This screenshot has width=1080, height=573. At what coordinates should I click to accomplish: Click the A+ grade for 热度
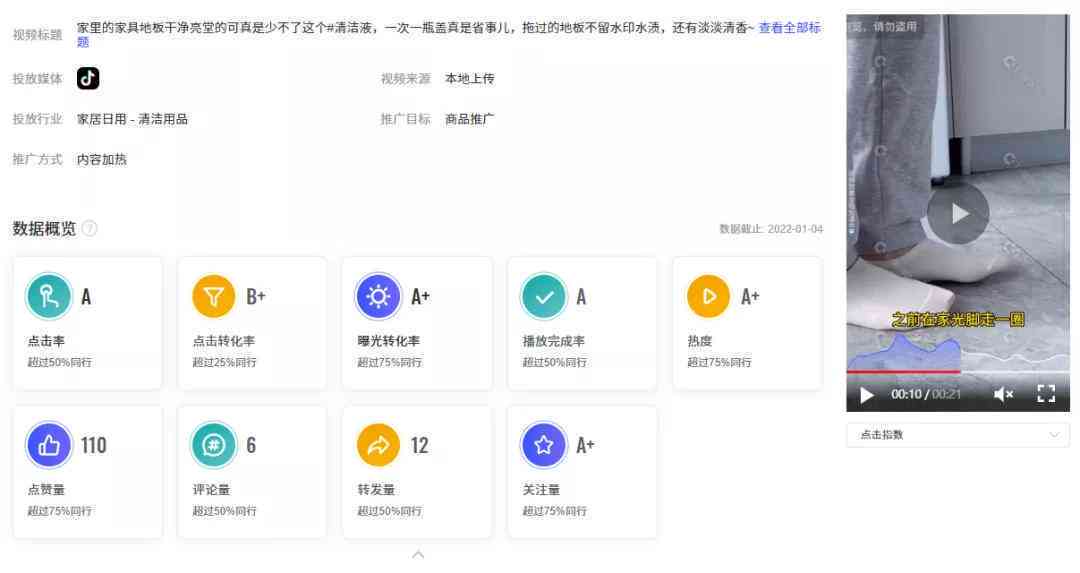pos(750,297)
